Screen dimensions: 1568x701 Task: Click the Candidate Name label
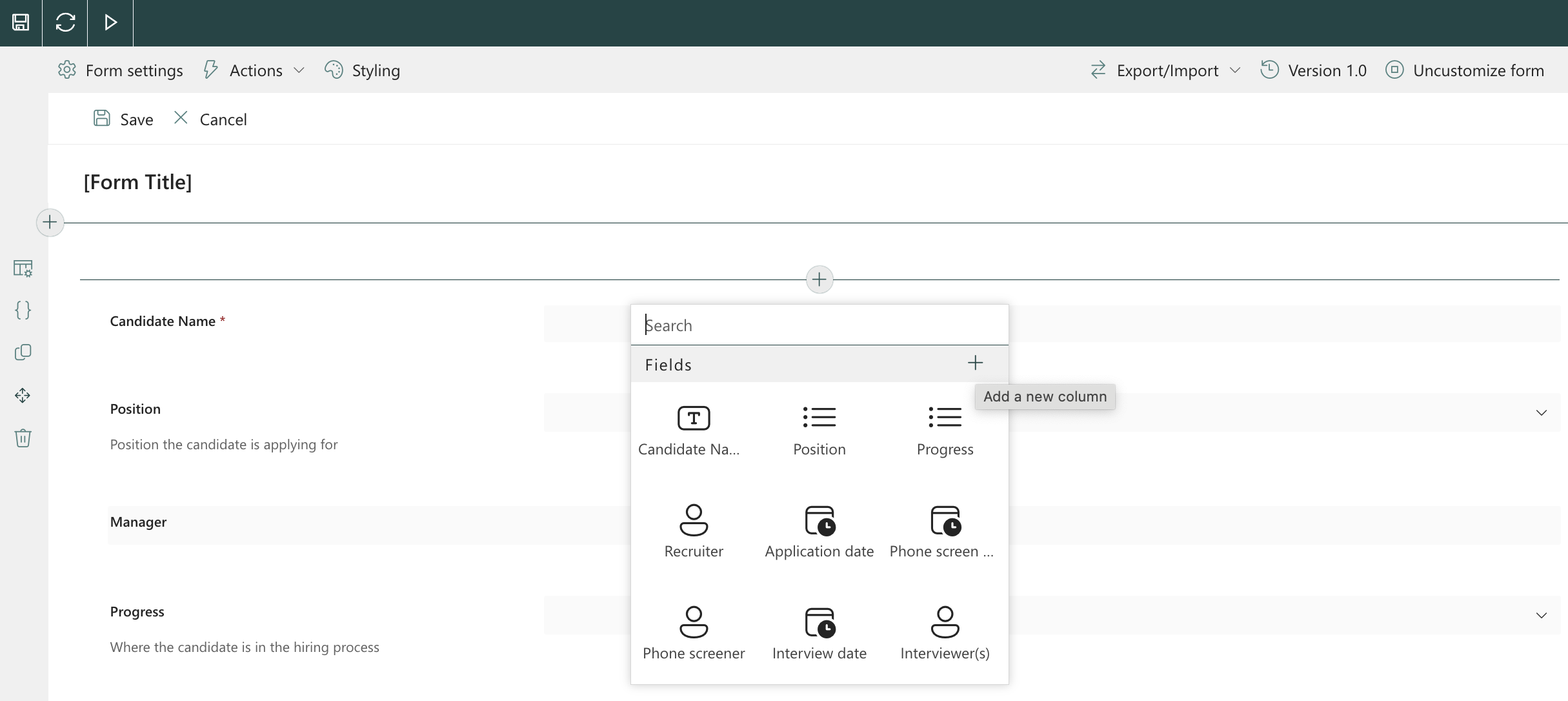coord(163,321)
